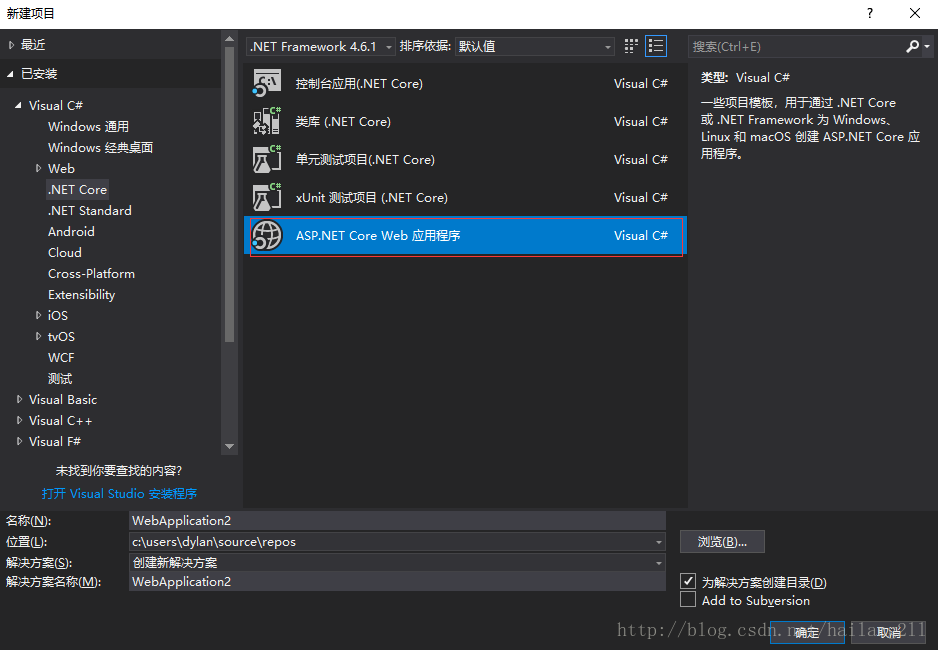Screen dimensions: 938x650
Task: Click the search magnifier icon
Action: click(x=912, y=46)
